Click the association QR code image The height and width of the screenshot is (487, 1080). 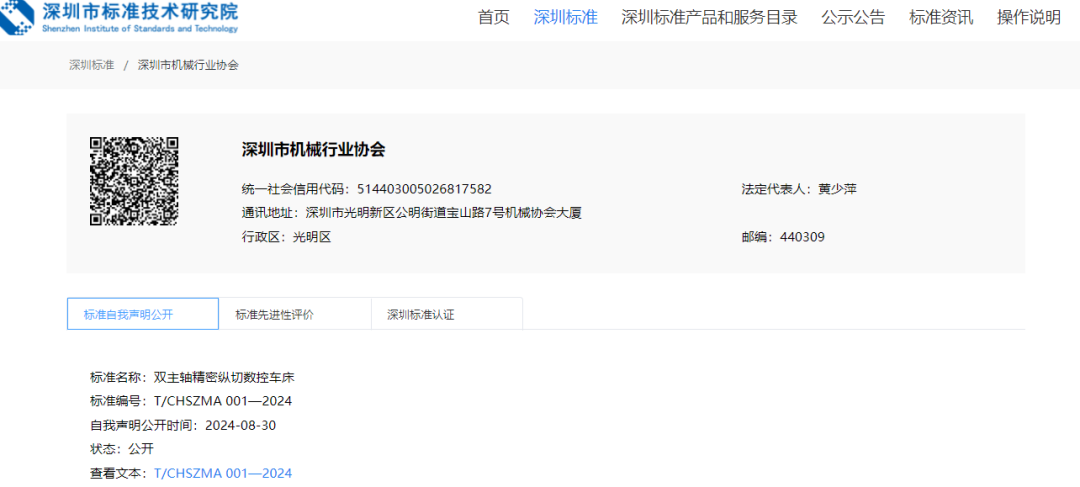tap(134, 181)
